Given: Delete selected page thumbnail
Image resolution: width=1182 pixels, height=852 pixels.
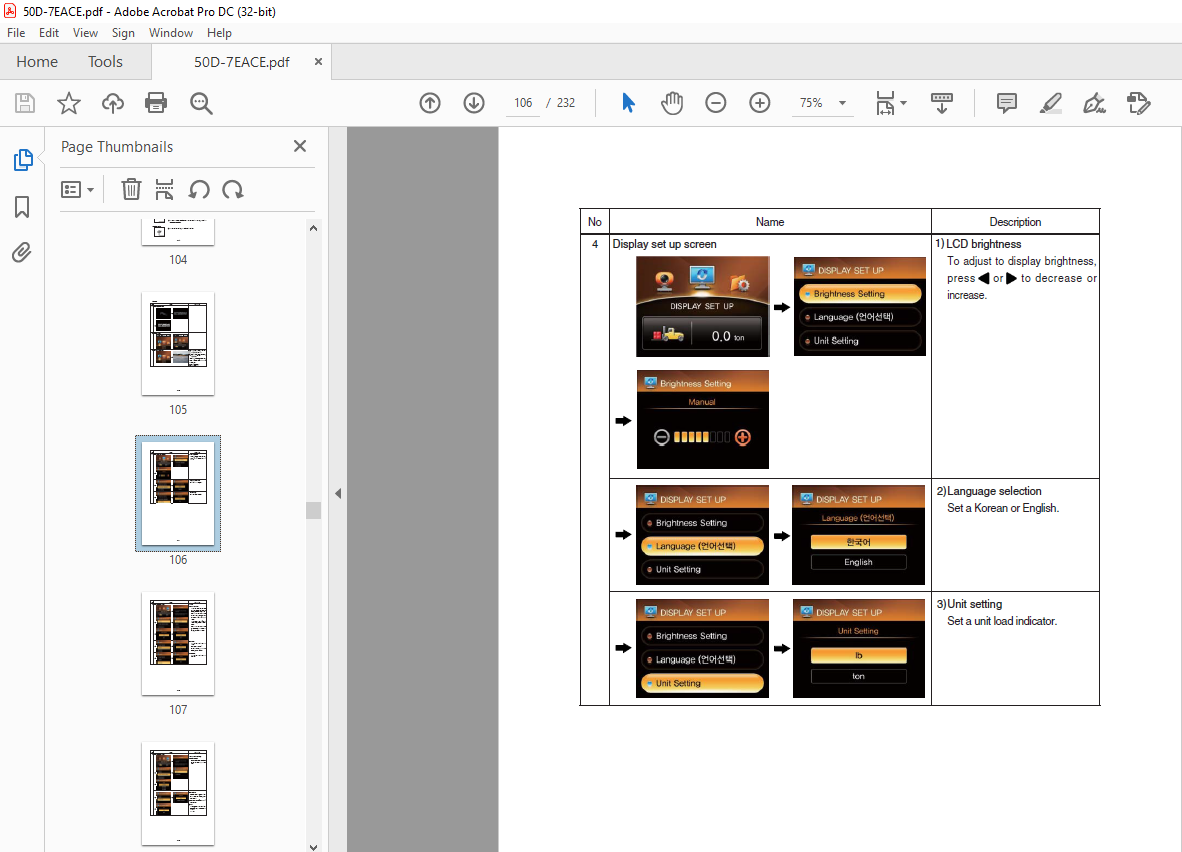Looking at the screenshot, I should tap(131, 189).
